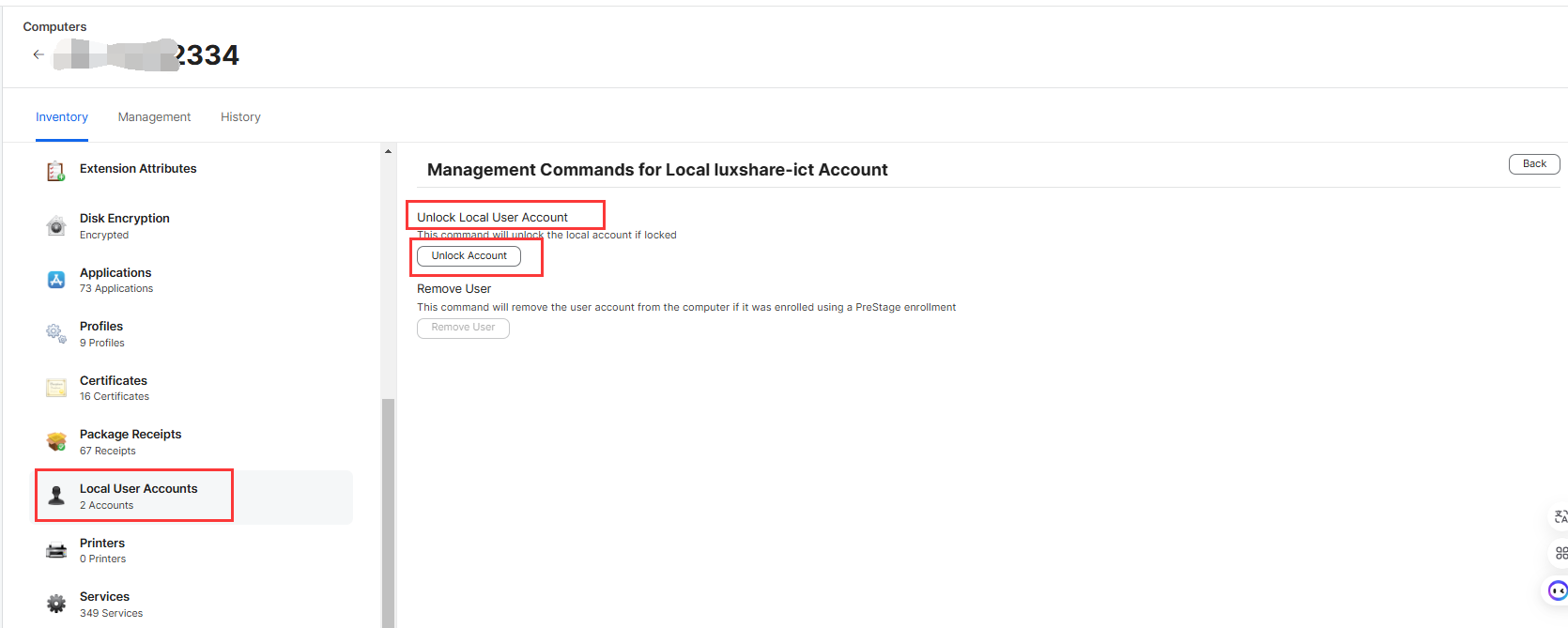Click the Services gear icon

[56, 604]
